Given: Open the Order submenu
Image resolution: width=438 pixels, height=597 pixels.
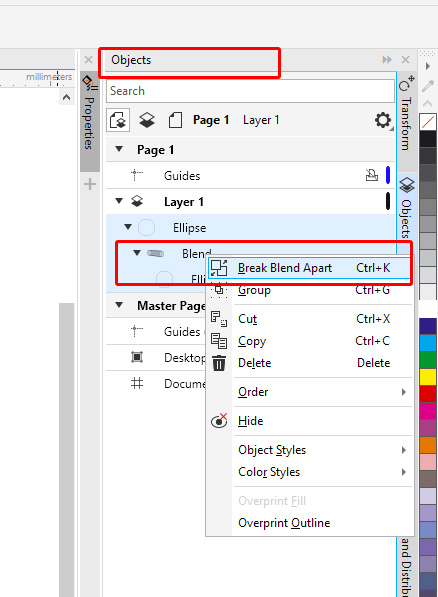Looking at the screenshot, I should click(322, 392).
